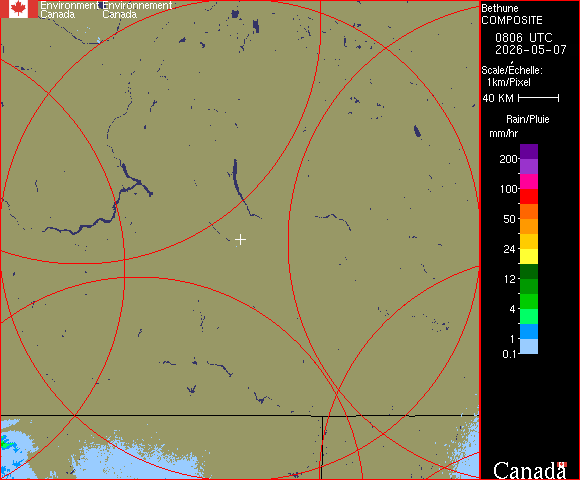Image resolution: width=580 pixels, height=480 pixels.
Task: Select the pink legend swatch above red
Action: 529,182
